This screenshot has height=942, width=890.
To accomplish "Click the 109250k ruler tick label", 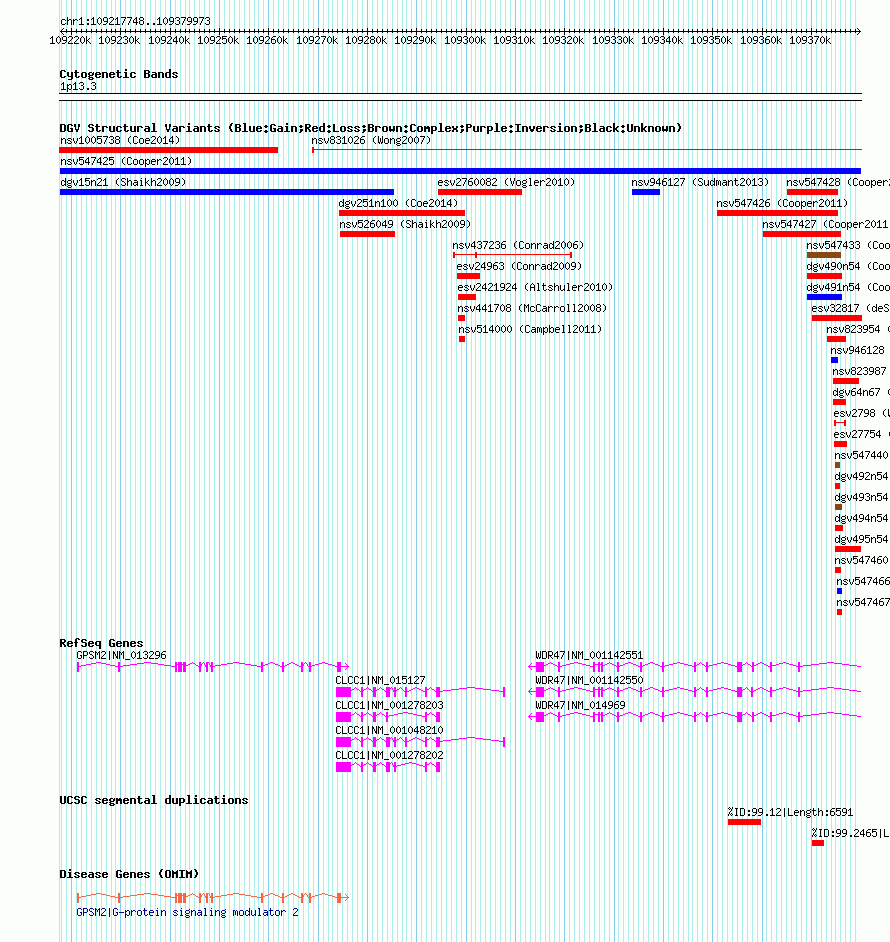I will (218, 40).
